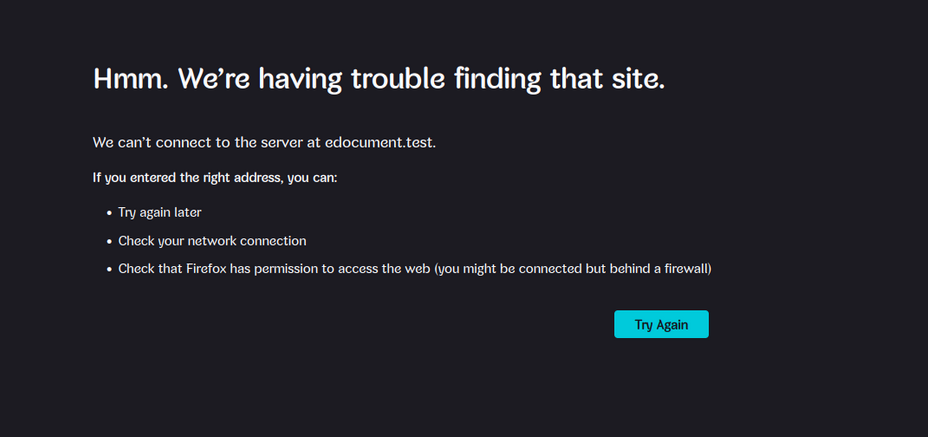Screen dimensions: 928x437
Task: Click the word "Hmm." in the heading
Action: coord(130,78)
